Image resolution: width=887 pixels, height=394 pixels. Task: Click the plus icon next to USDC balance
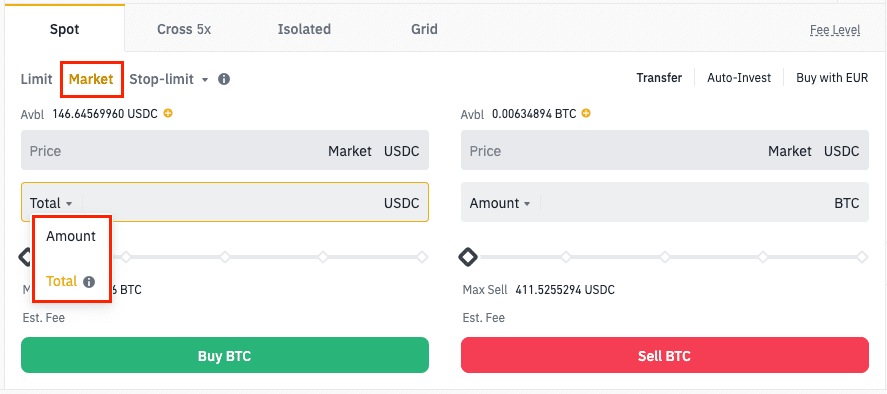(168, 113)
